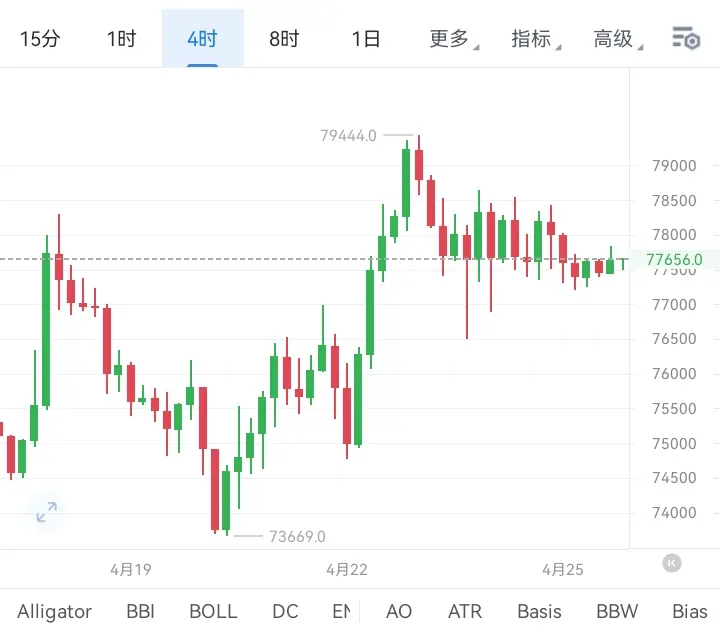Enable the Alligator indicator
Image resolution: width=720 pixels, height=632 pixels.
click(55, 612)
